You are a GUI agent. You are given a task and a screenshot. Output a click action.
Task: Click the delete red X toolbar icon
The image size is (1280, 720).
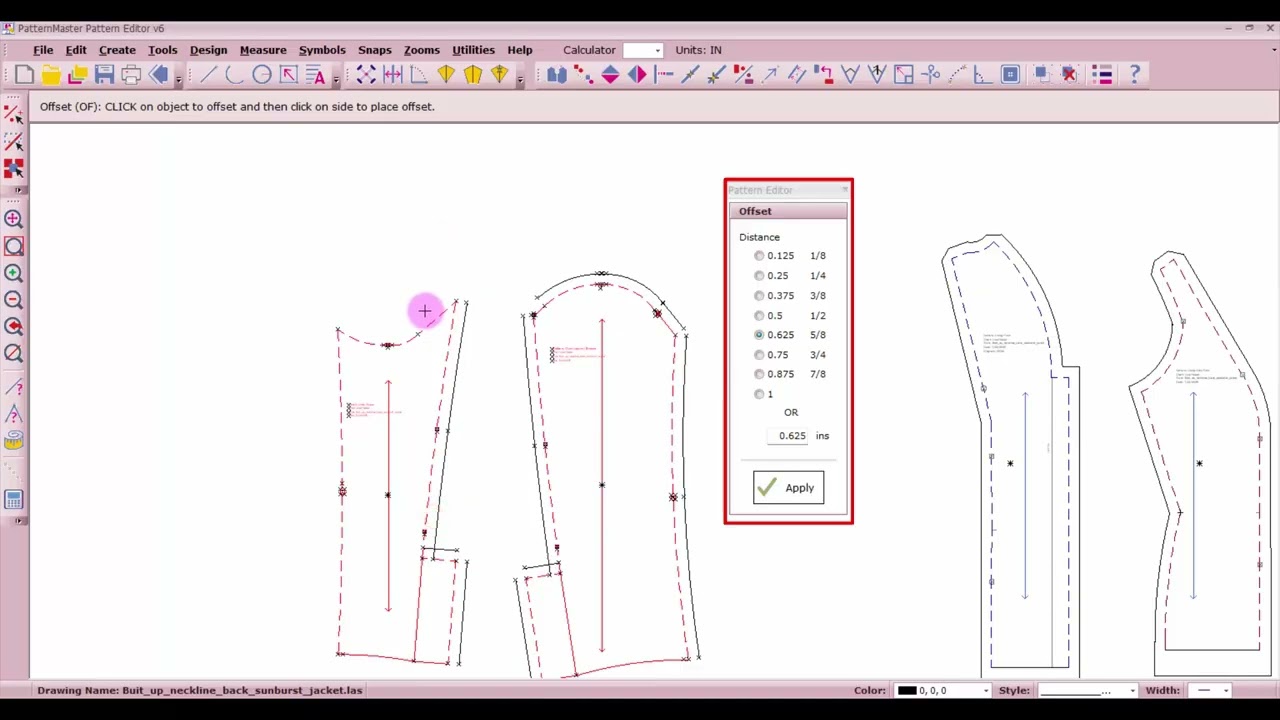point(1068,74)
